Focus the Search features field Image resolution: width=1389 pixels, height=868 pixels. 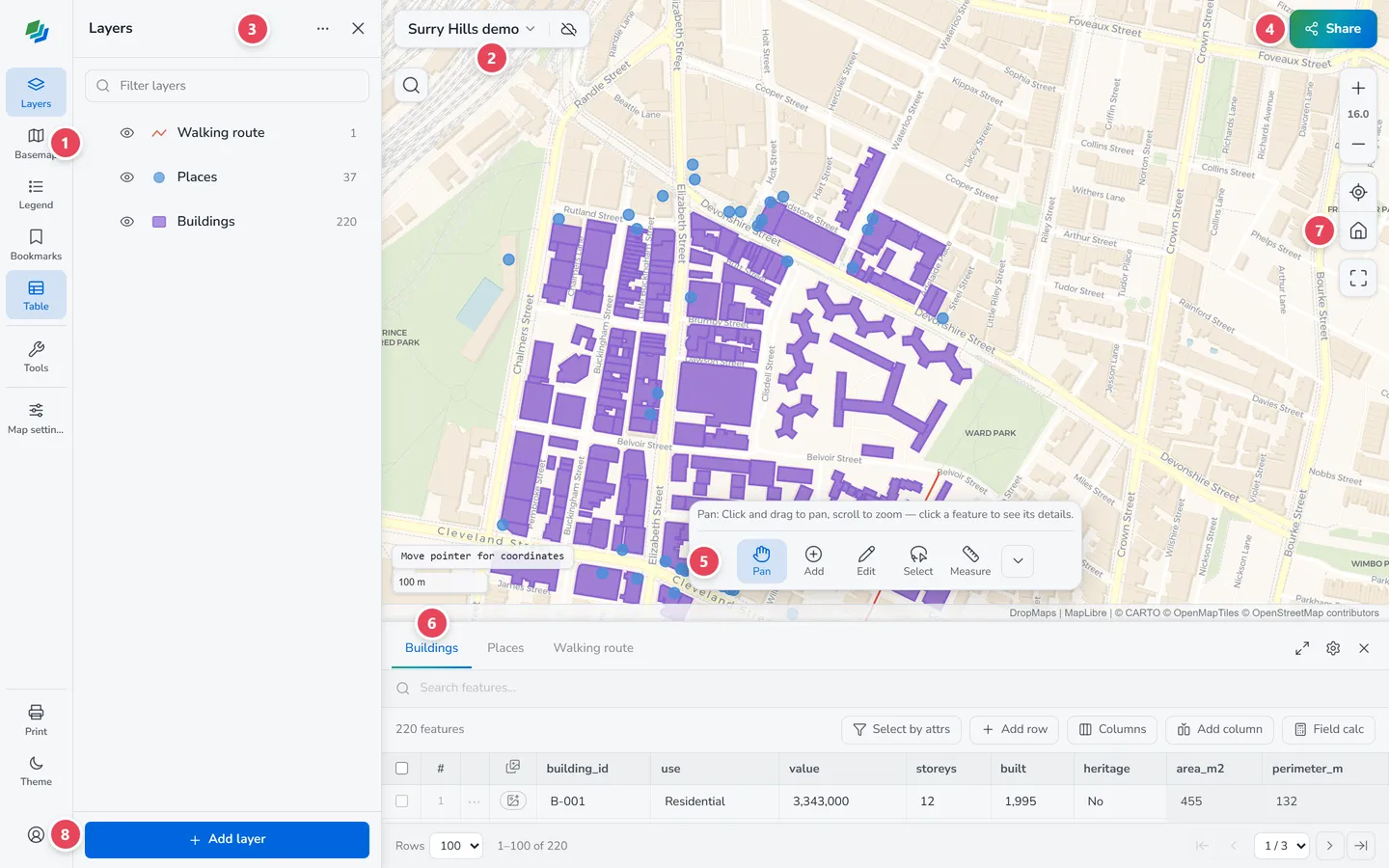[x=885, y=688]
